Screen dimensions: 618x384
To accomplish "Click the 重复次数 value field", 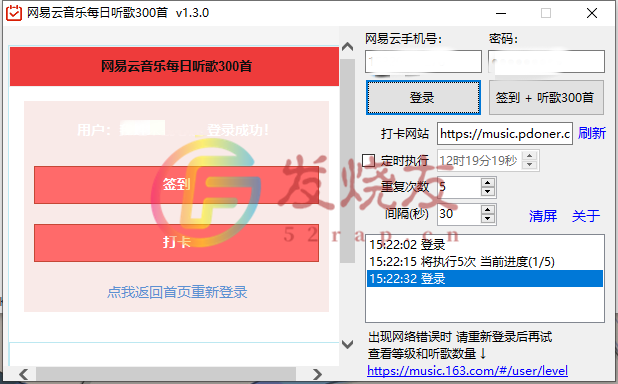I will coord(459,187).
